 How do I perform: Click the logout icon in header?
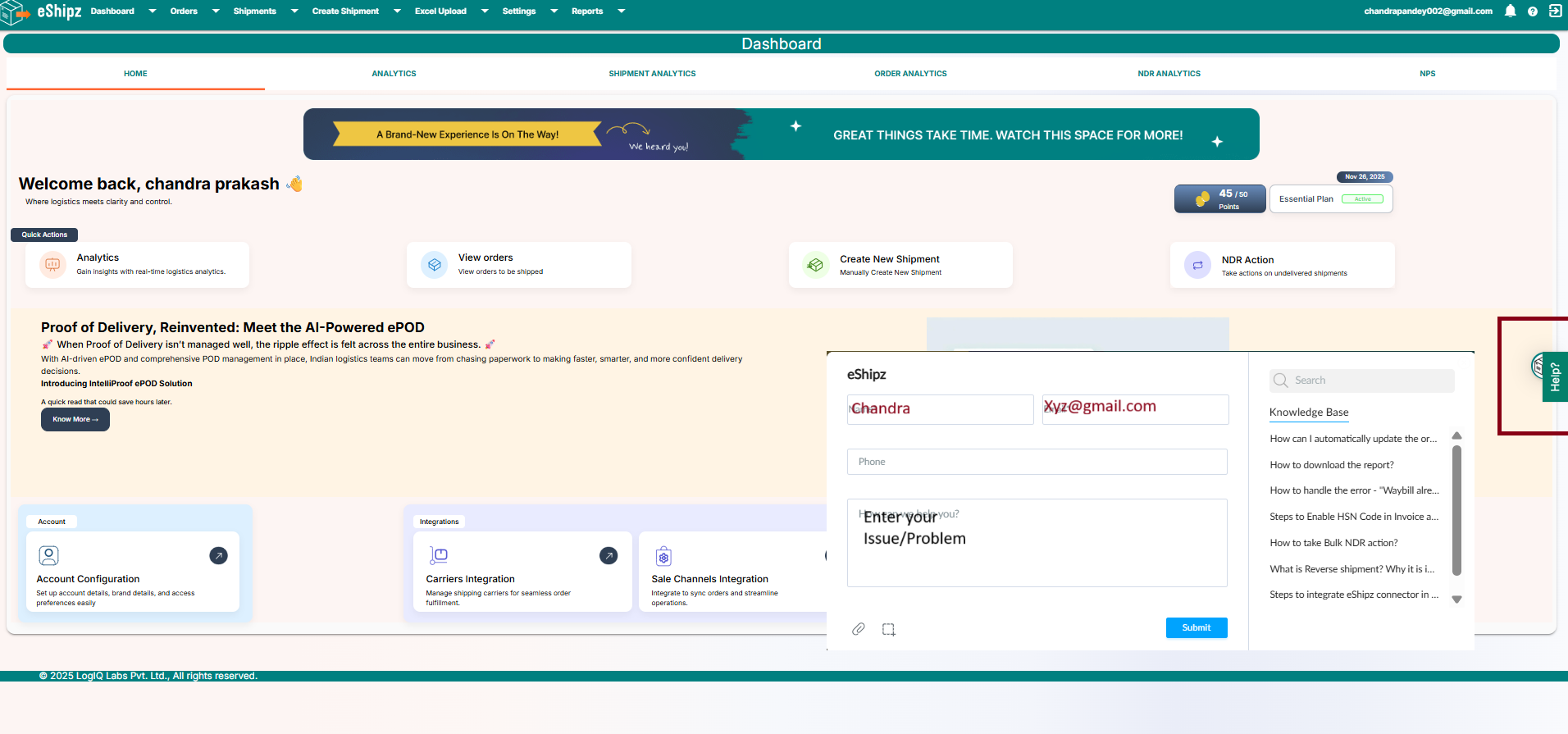pyautogui.click(x=1555, y=11)
